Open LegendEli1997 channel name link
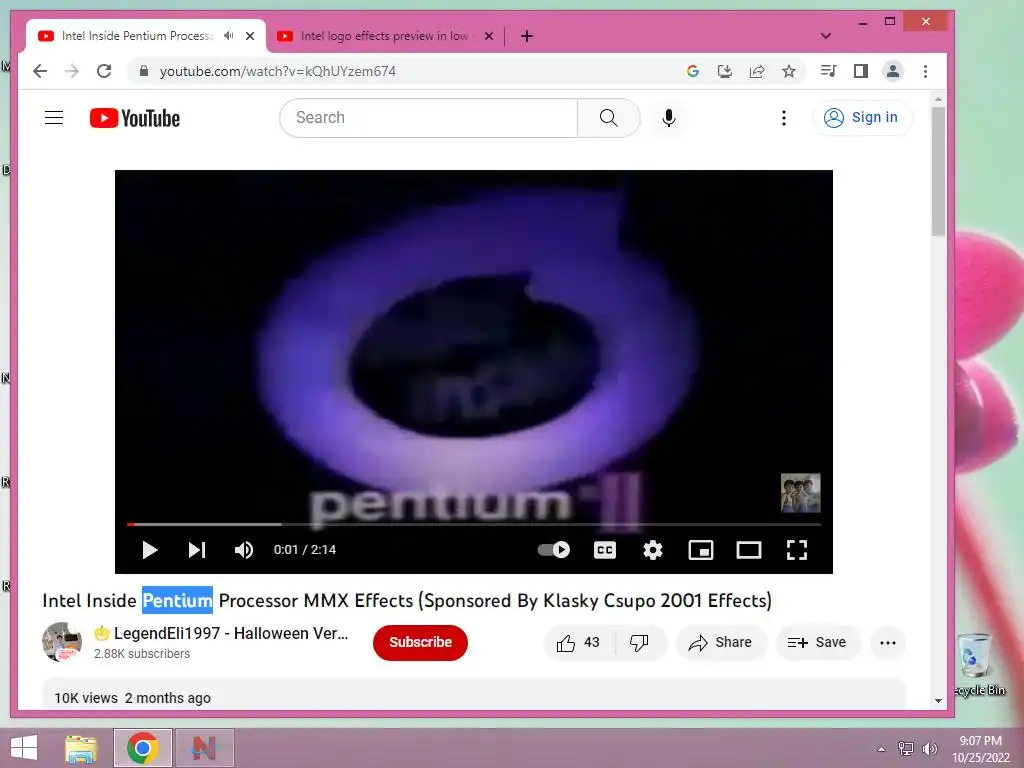This screenshot has width=1024, height=768. [221, 633]
